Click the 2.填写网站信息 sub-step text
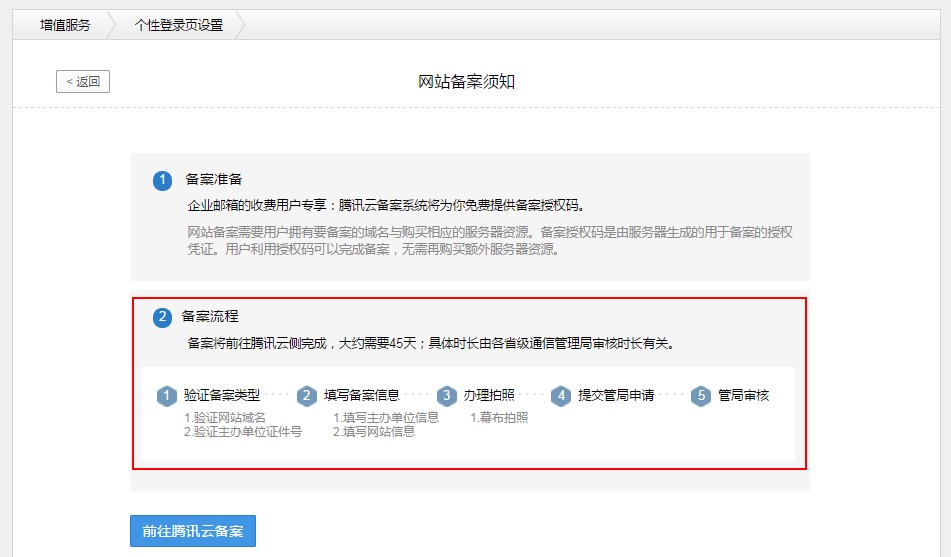951x557 pixels. (374, 432)
